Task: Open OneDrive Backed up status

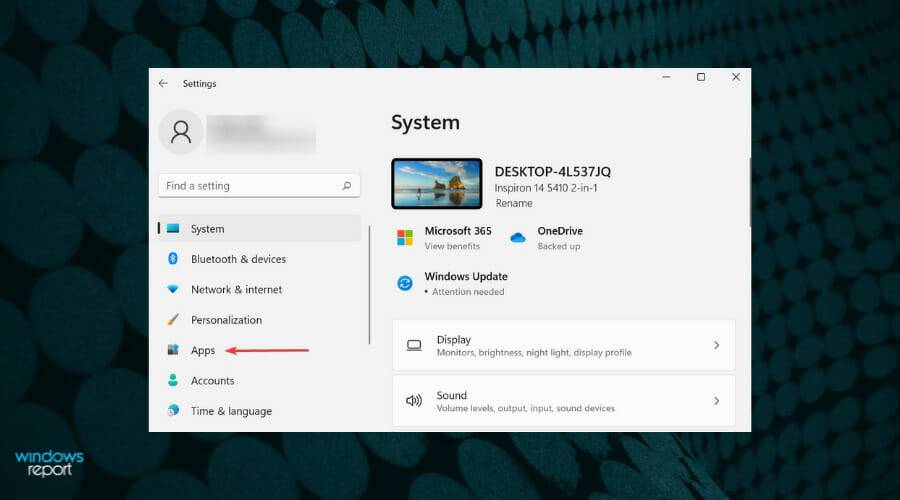Action: [x=558, y=246]
